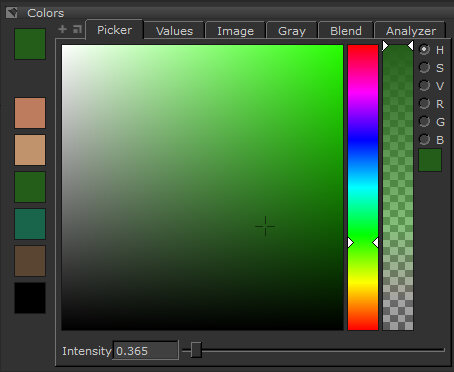
Task: Click the Intensity slider handle
Action: 196,350
